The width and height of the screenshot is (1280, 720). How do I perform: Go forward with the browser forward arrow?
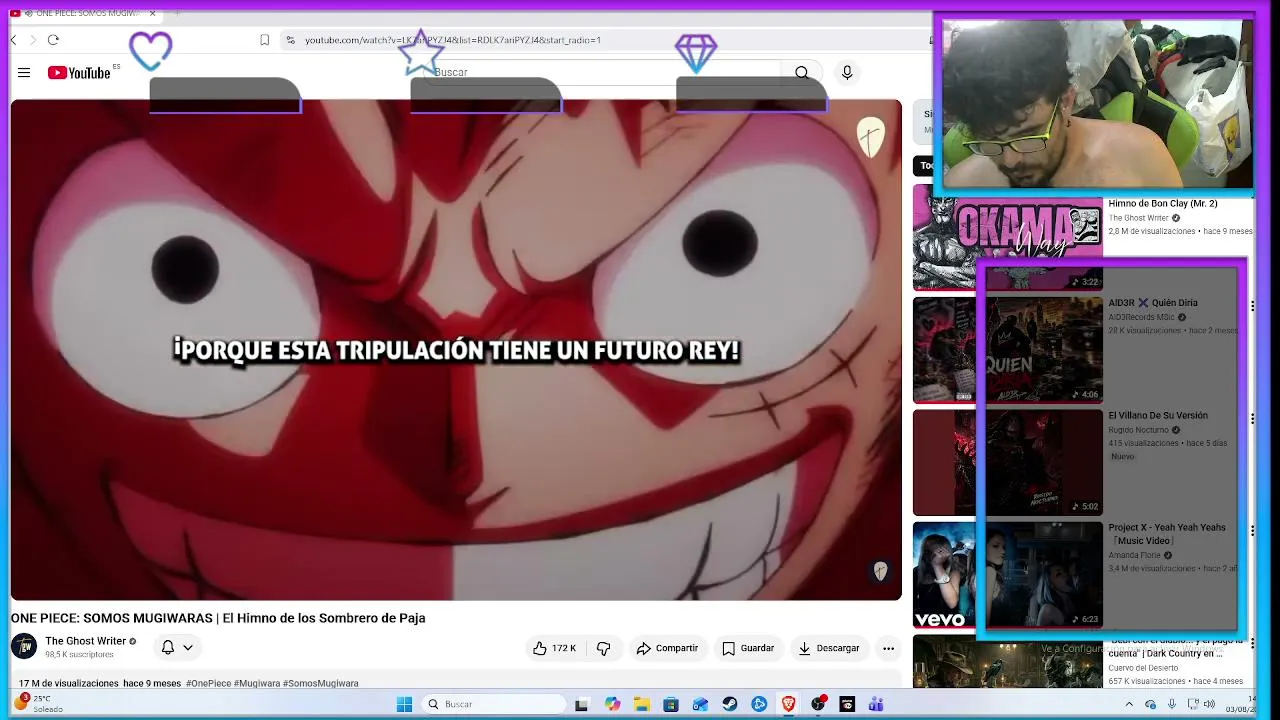pyautogui.click(x=33, y=40)
